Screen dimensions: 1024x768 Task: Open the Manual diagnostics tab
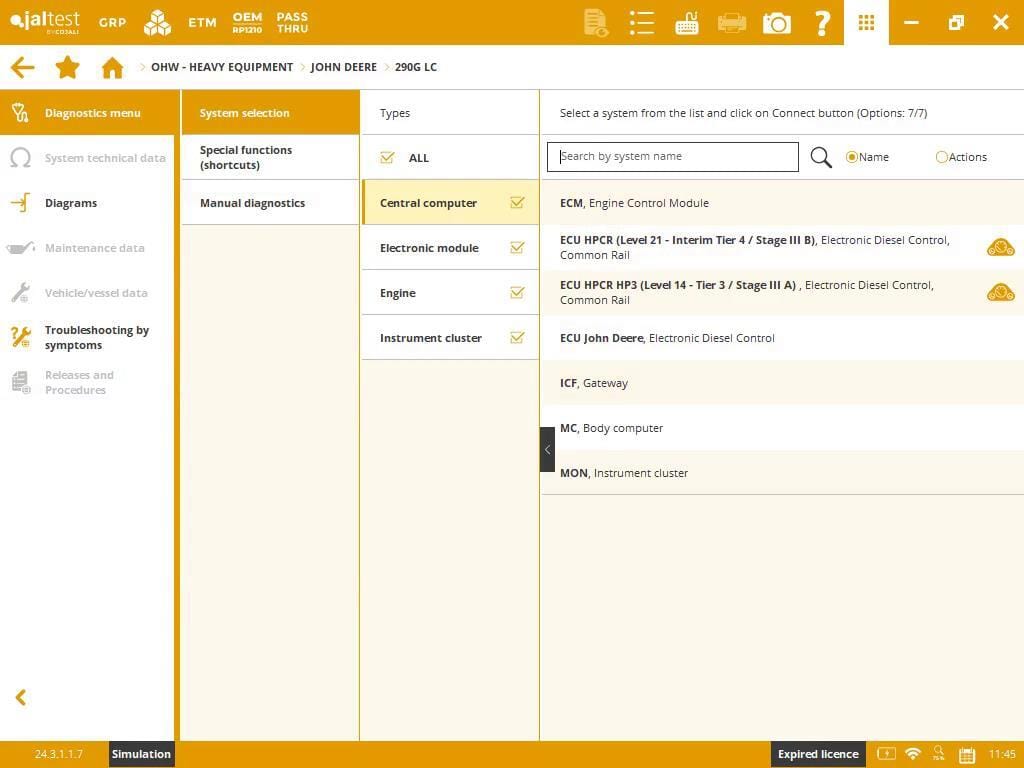tap(252, 203)
